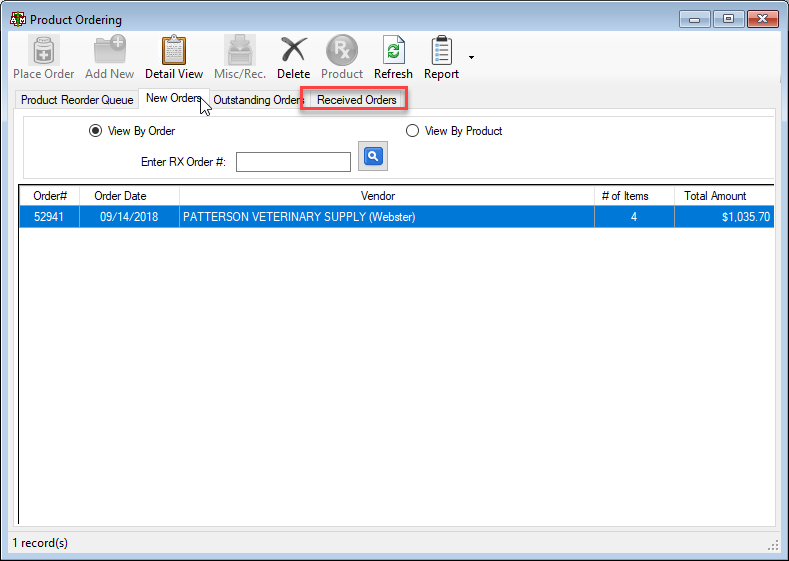789x561 pixels.
Task: Click the window resize grip in status bar
Action: (x=773, y=545)
